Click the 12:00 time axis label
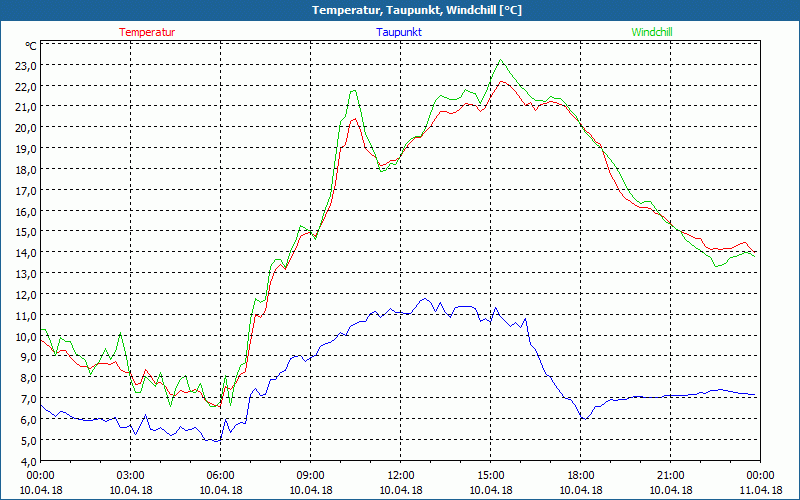800x500 pixels. pyautogui.click(x=401, y=476)
